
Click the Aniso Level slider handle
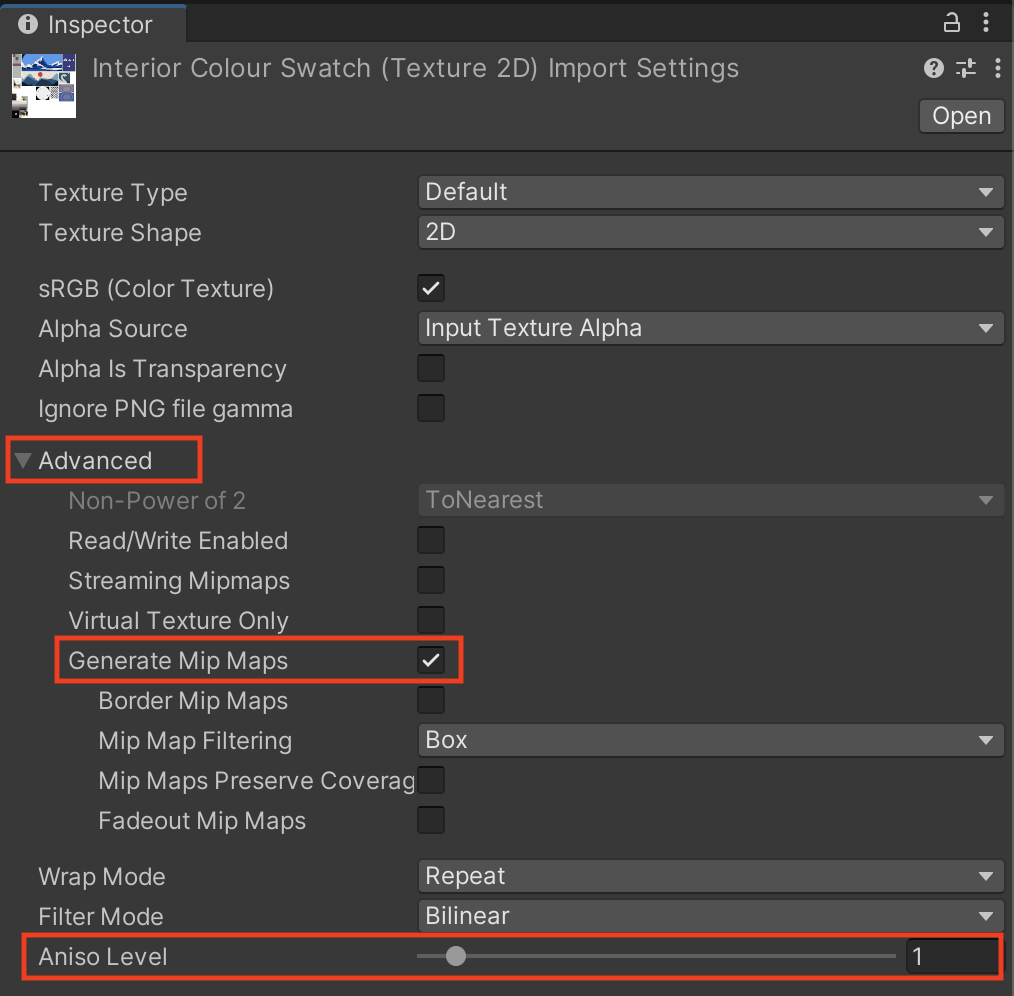tap(456, 957)
